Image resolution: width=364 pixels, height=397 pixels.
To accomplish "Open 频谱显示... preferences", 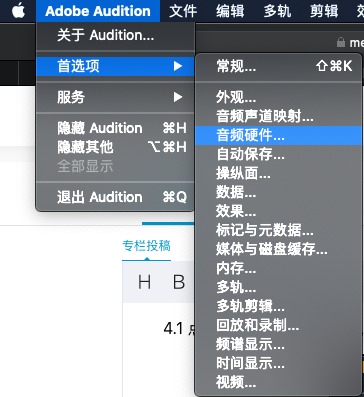I will [278, 344].
